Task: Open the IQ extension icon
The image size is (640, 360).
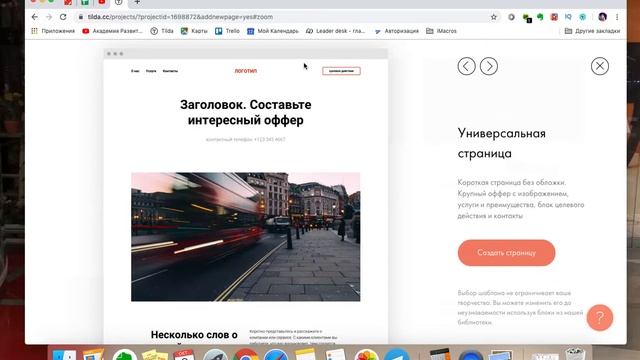Action: coord(568,17)
